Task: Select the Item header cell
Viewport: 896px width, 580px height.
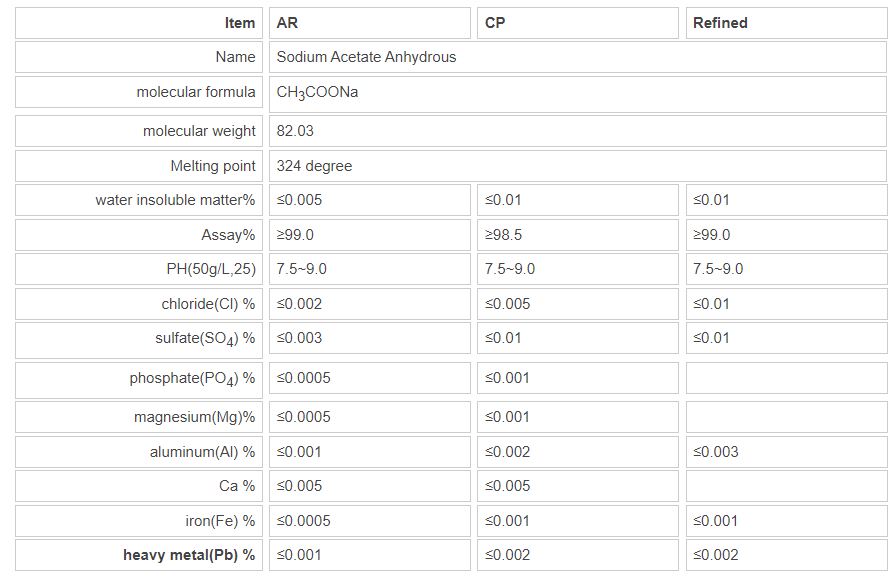Action: (139, 23)
